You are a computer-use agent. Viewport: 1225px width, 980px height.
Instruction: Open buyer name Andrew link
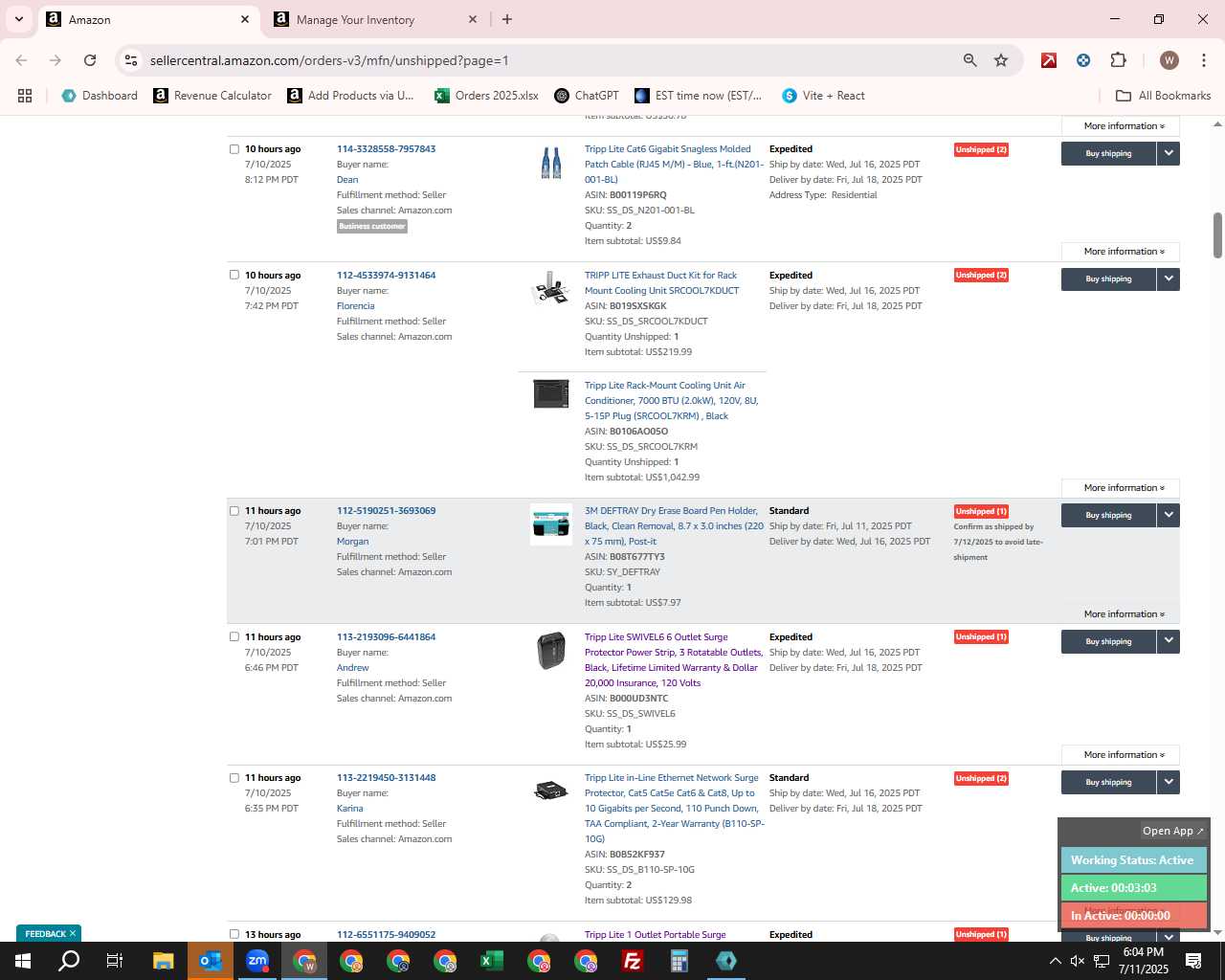point(352,667)
